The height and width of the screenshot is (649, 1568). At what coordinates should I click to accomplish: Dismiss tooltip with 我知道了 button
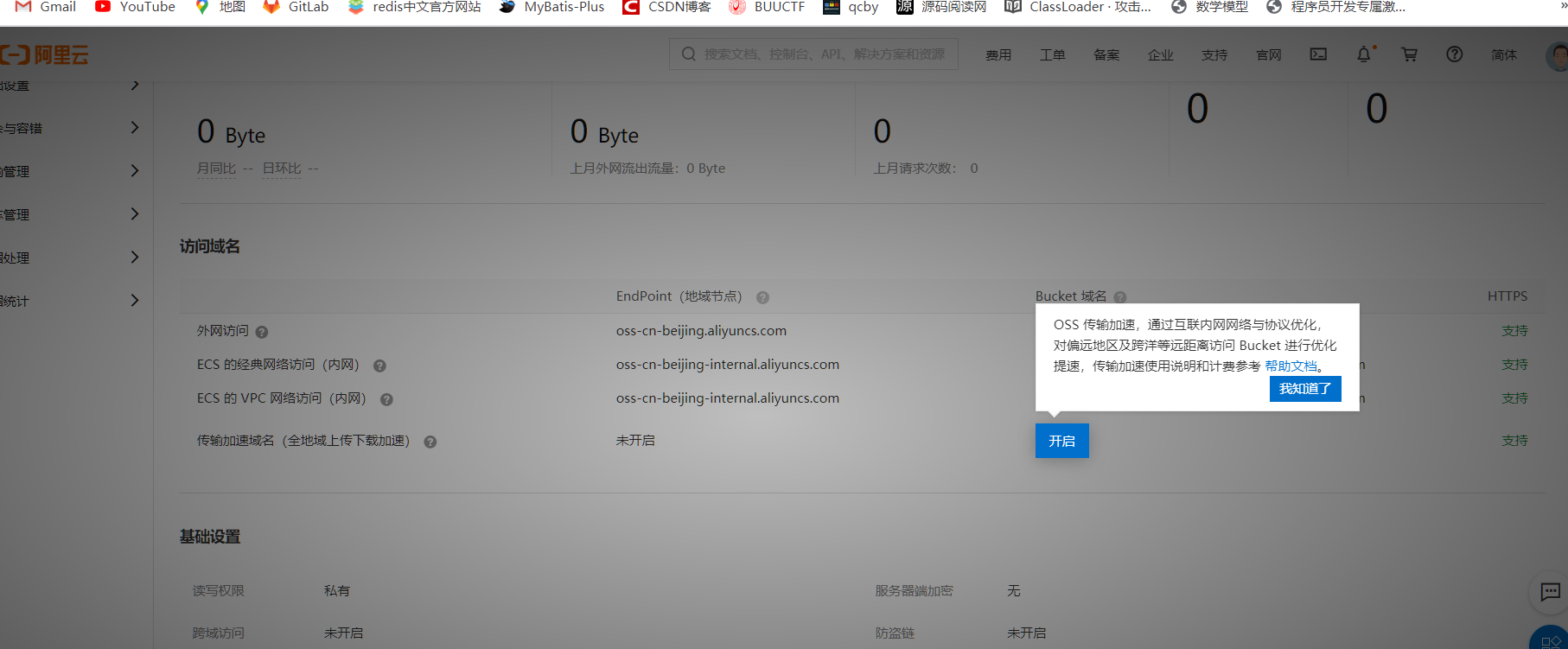[1305, 389]
